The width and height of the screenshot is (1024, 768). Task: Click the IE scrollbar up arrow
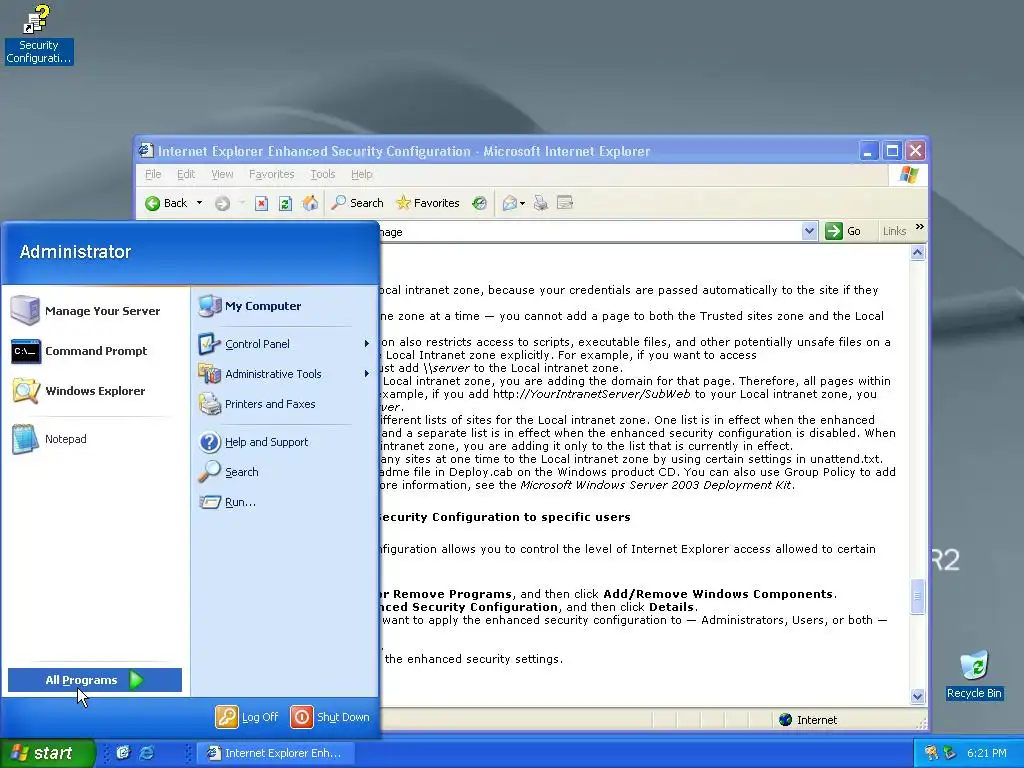pyautogui.click(x=918, y=253)
